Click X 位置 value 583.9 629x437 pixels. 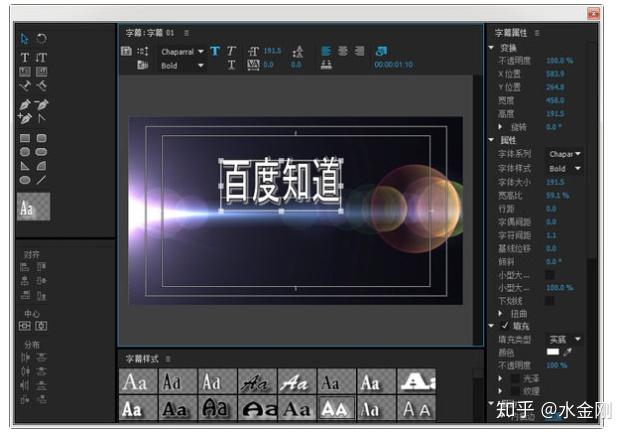(555, 74)
